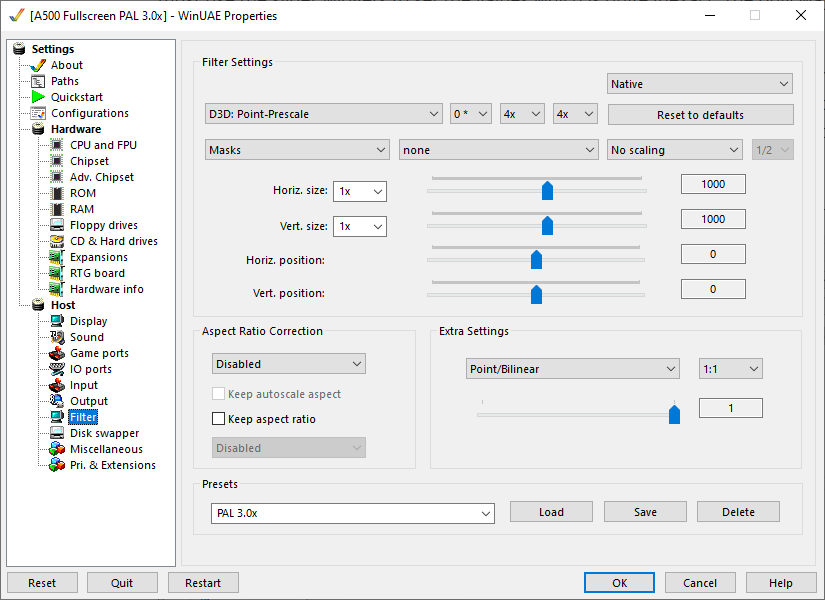Viewport: 825px width, 600px height.
Task: Click the Output icon
Action: tap(57, 401)
